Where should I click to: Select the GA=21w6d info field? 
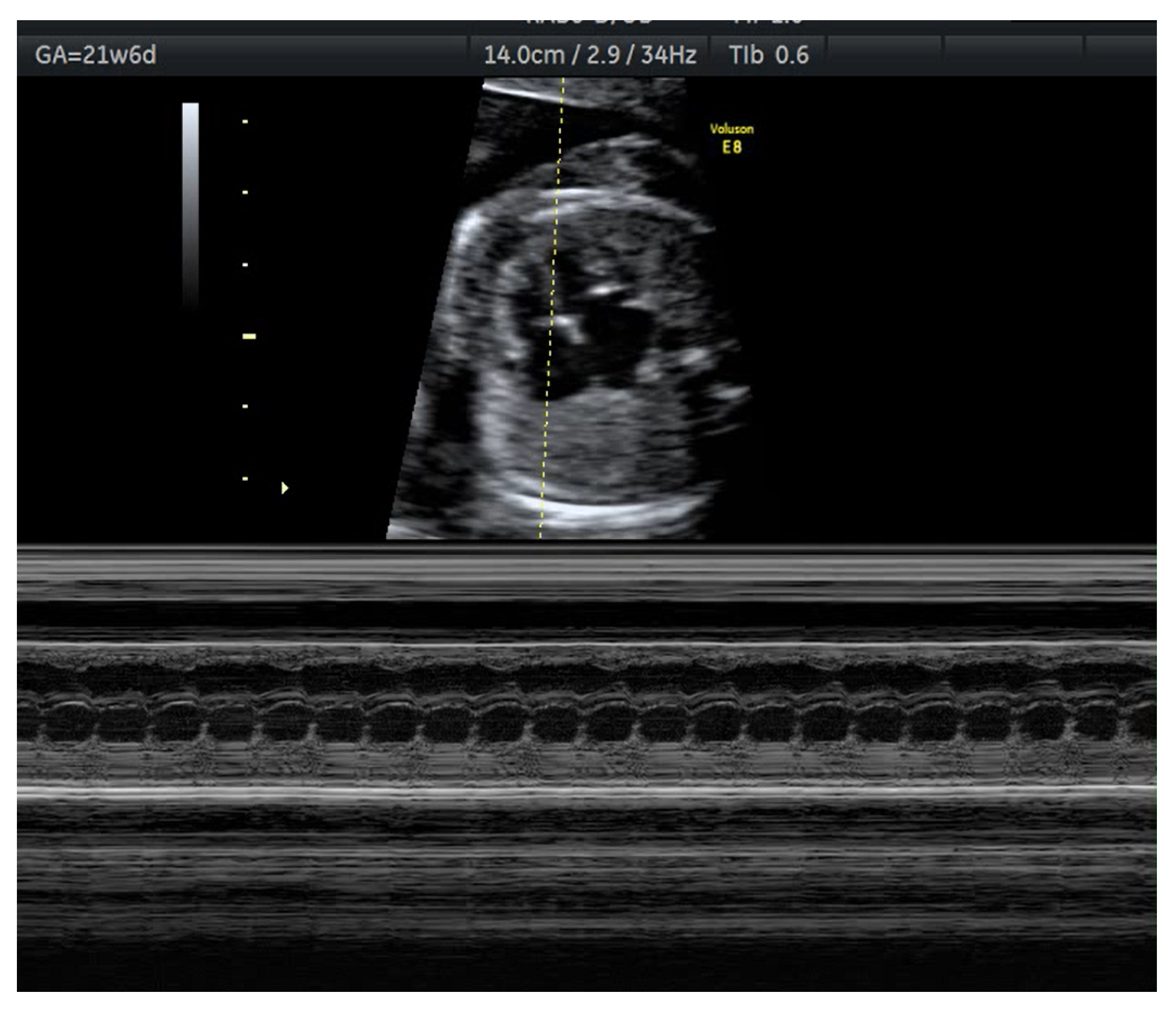click(95, 55)
